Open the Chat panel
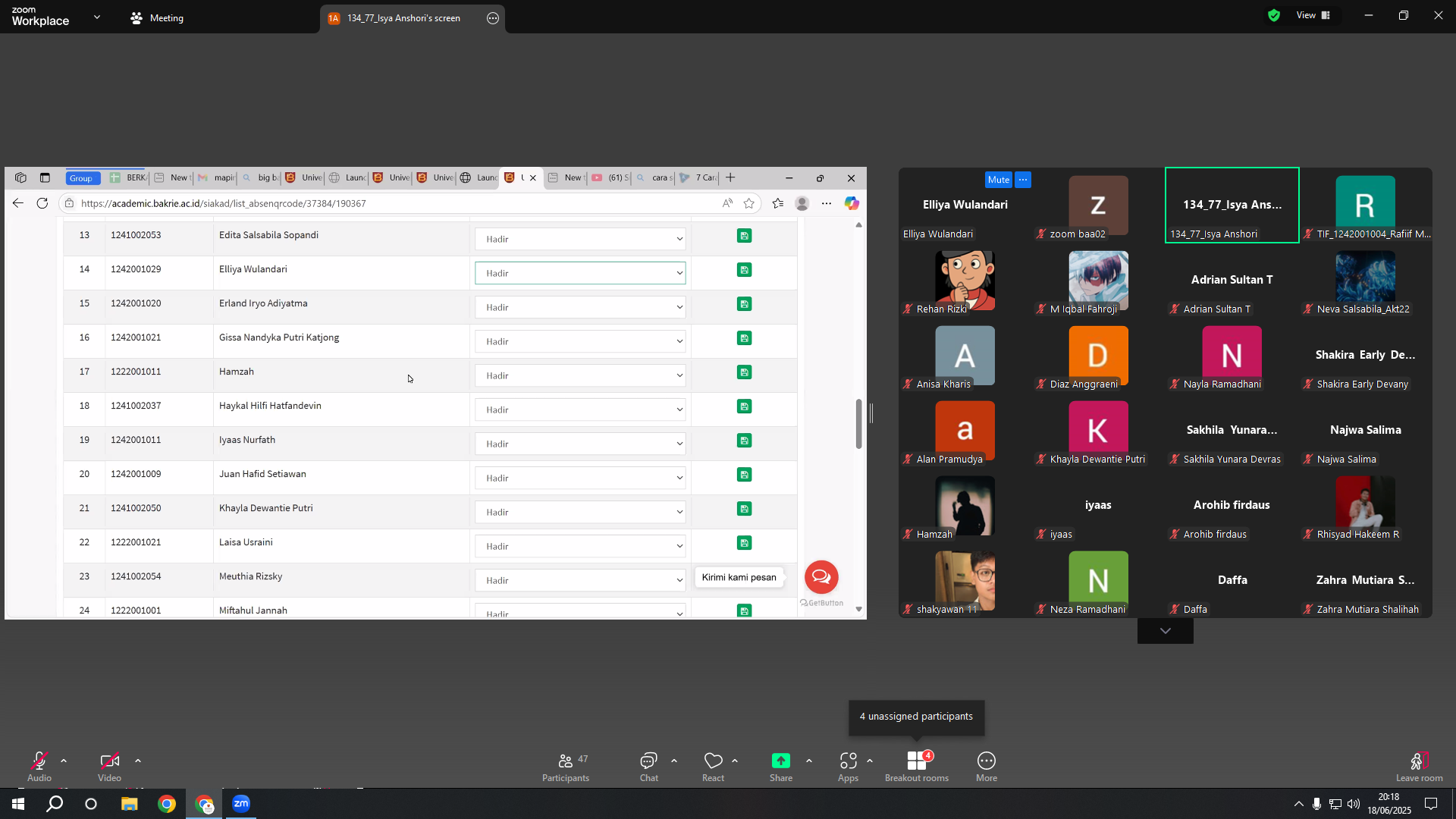The height and width of the screenshot is (819, 1456). (x=648, y=766)
